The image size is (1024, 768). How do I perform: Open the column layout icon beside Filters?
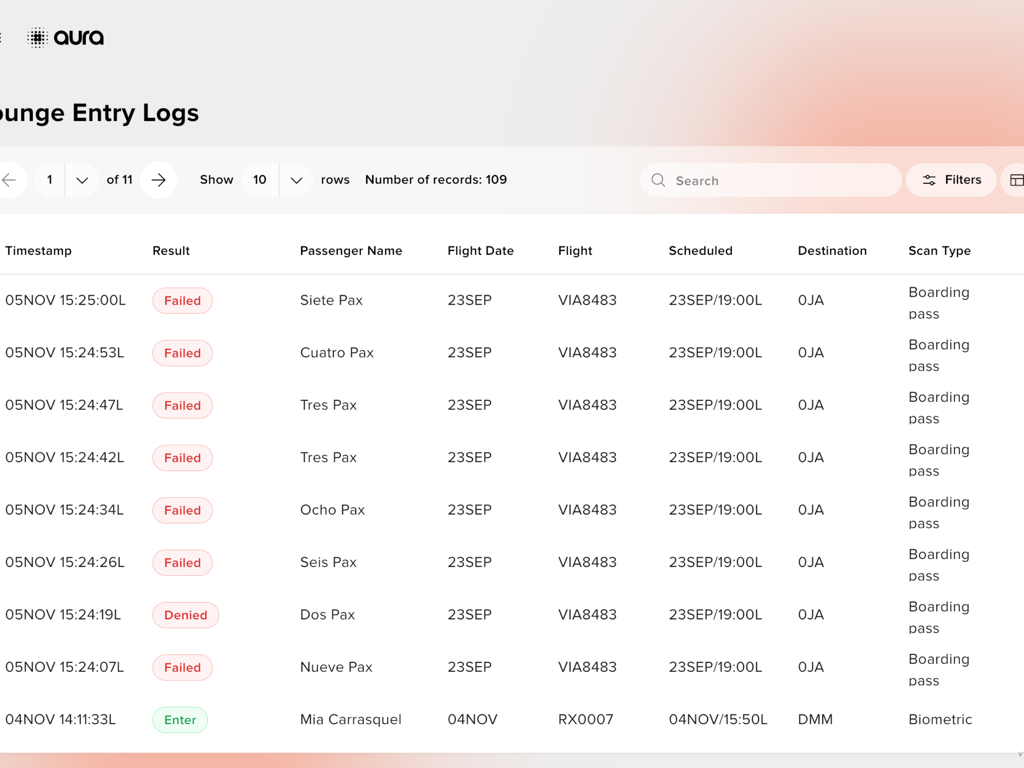[x=1017, y=180]
